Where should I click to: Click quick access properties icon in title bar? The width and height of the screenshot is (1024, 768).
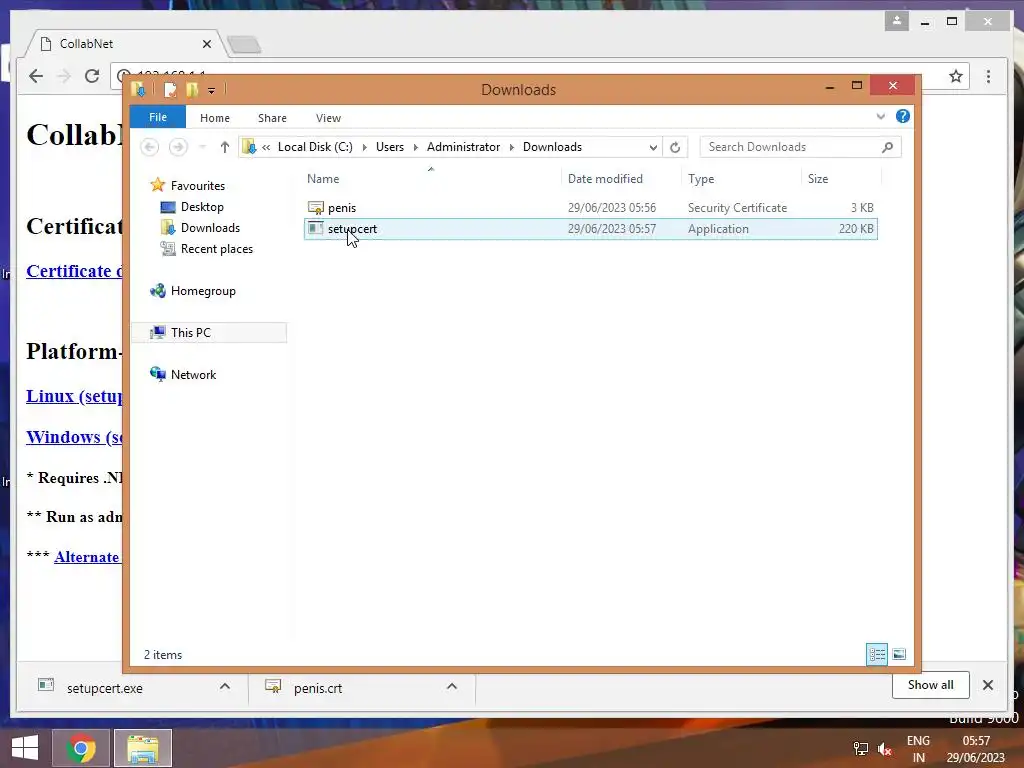pyautogui.click(x=170, y=89)
